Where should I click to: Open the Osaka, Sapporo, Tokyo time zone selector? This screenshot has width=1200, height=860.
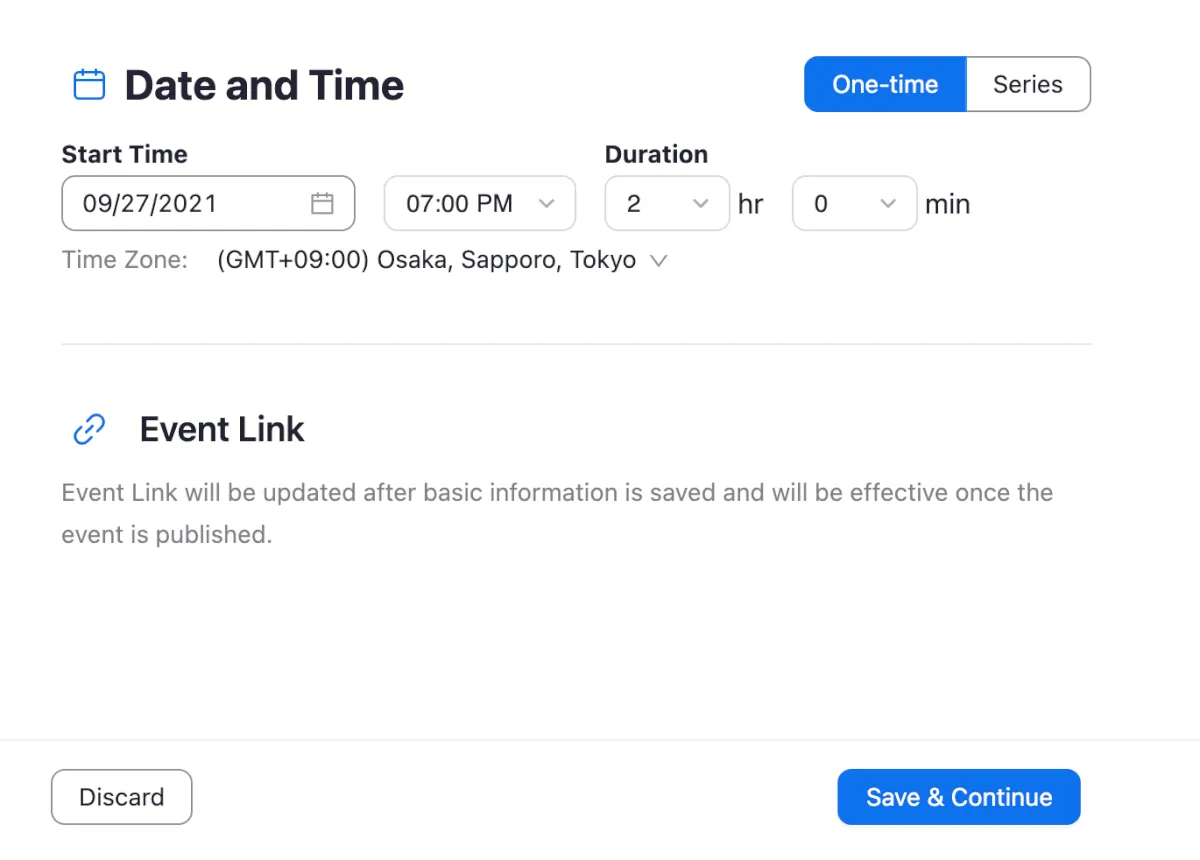[x=427, y=261]
